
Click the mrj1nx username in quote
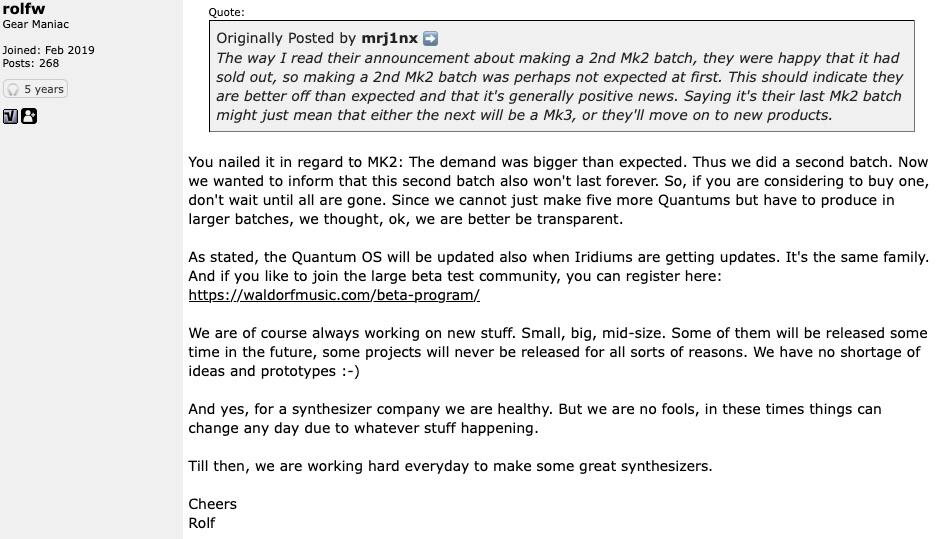389,38
